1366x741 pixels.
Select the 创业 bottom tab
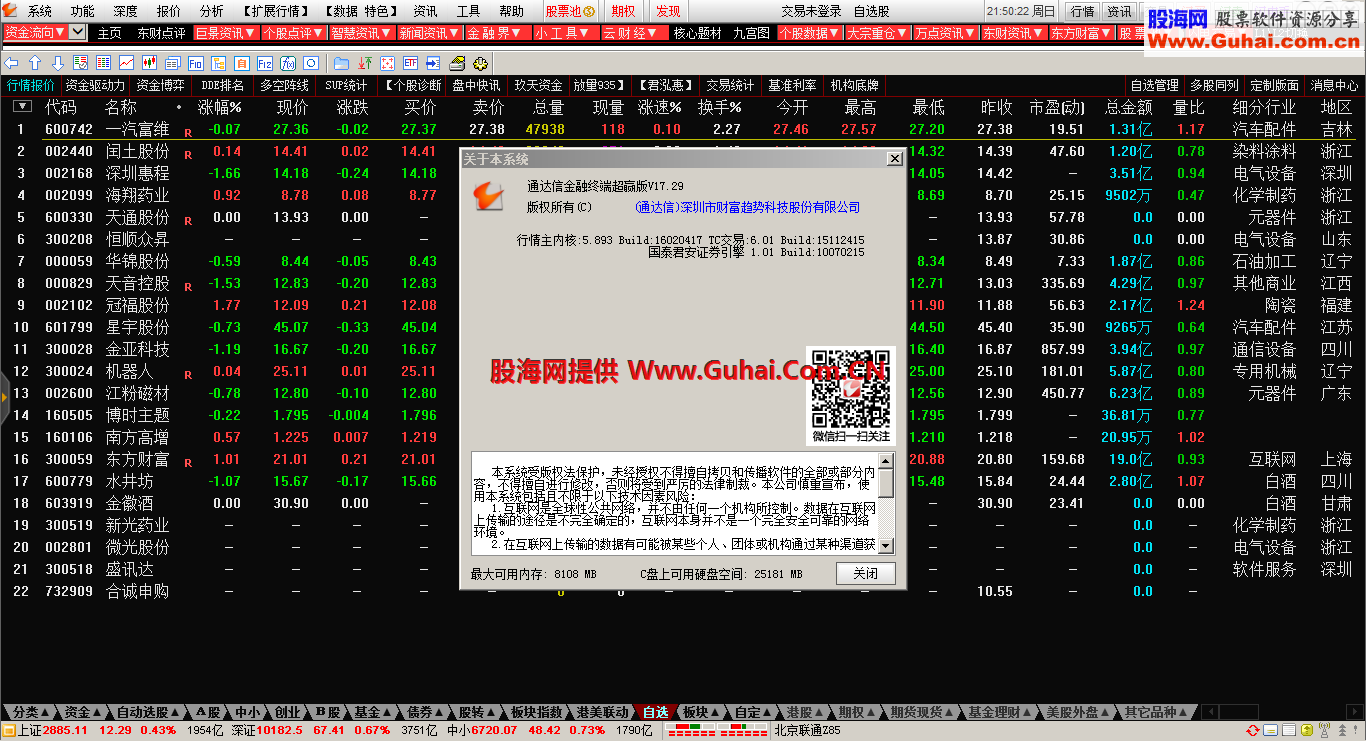287,712
